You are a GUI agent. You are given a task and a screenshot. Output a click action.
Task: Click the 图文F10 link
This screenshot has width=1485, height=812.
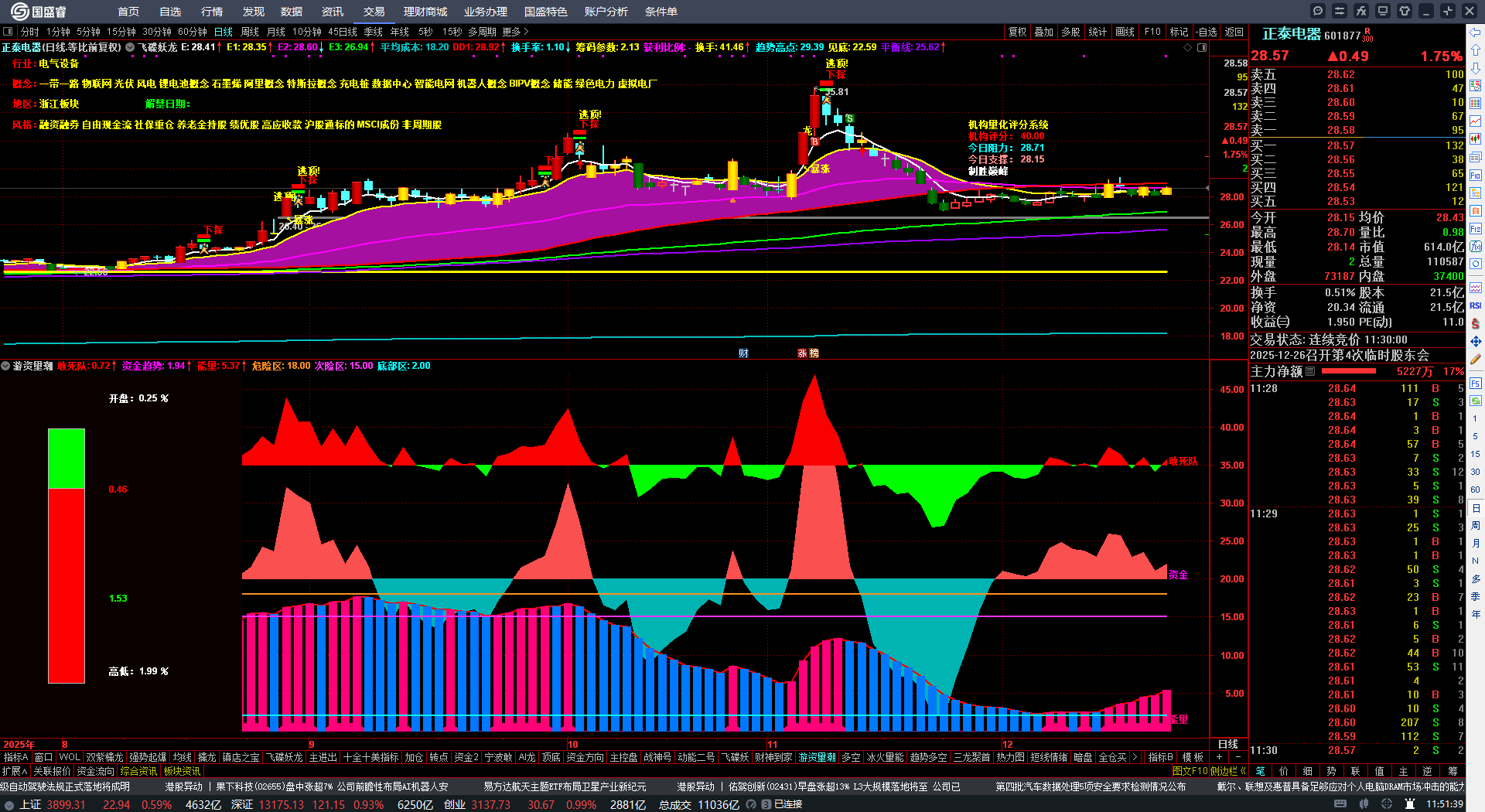pos(1190,771)
